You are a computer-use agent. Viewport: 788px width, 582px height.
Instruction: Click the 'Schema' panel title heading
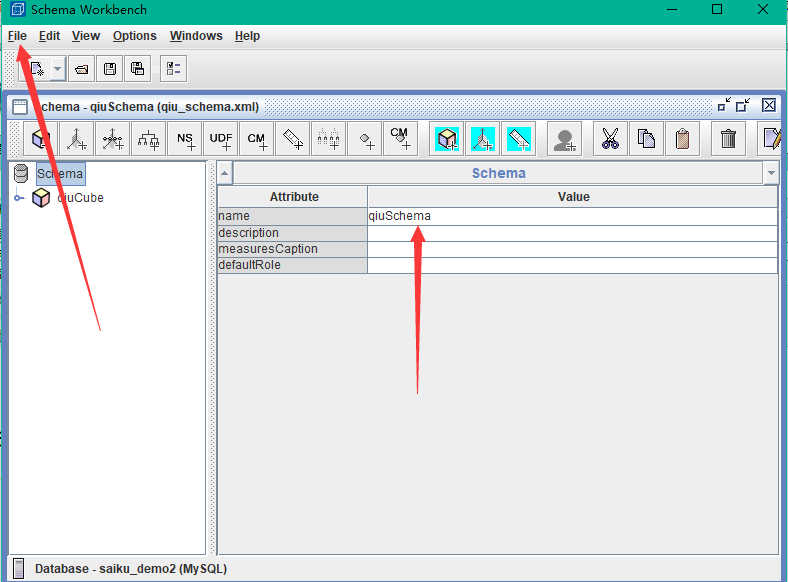point(499,173)
